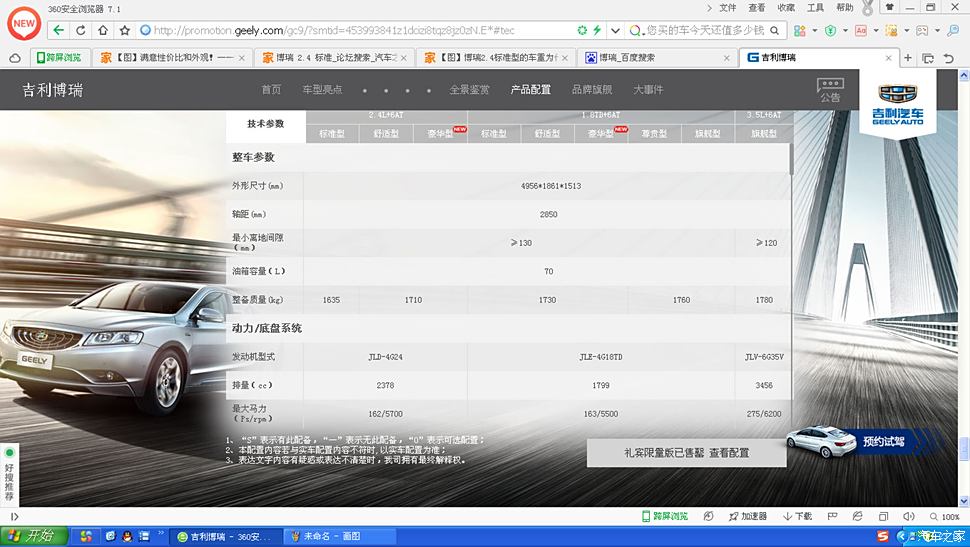This screenshot has width=970, height=547.
Task: Open the browser home page icon
Action: point(103,30)
